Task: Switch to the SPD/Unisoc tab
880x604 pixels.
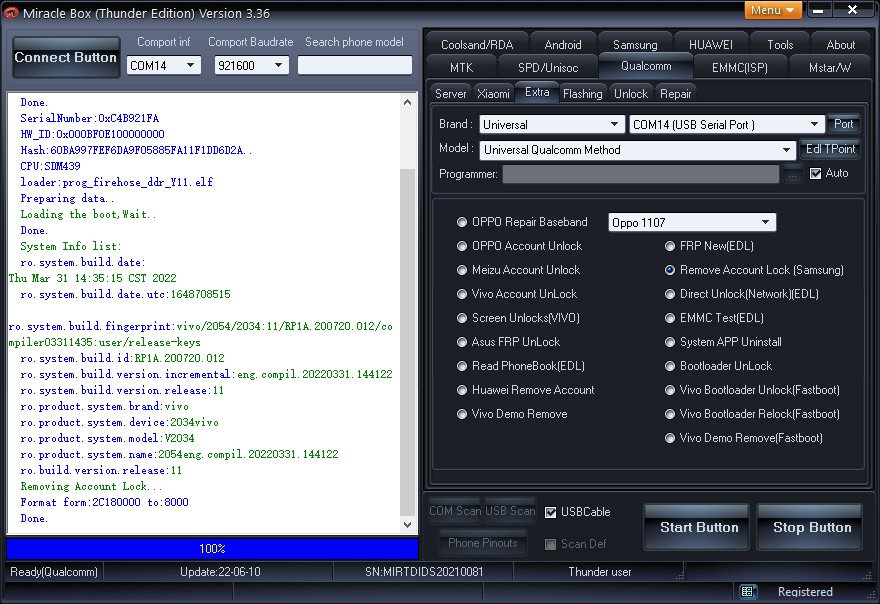Action: (x=548, y=67)
